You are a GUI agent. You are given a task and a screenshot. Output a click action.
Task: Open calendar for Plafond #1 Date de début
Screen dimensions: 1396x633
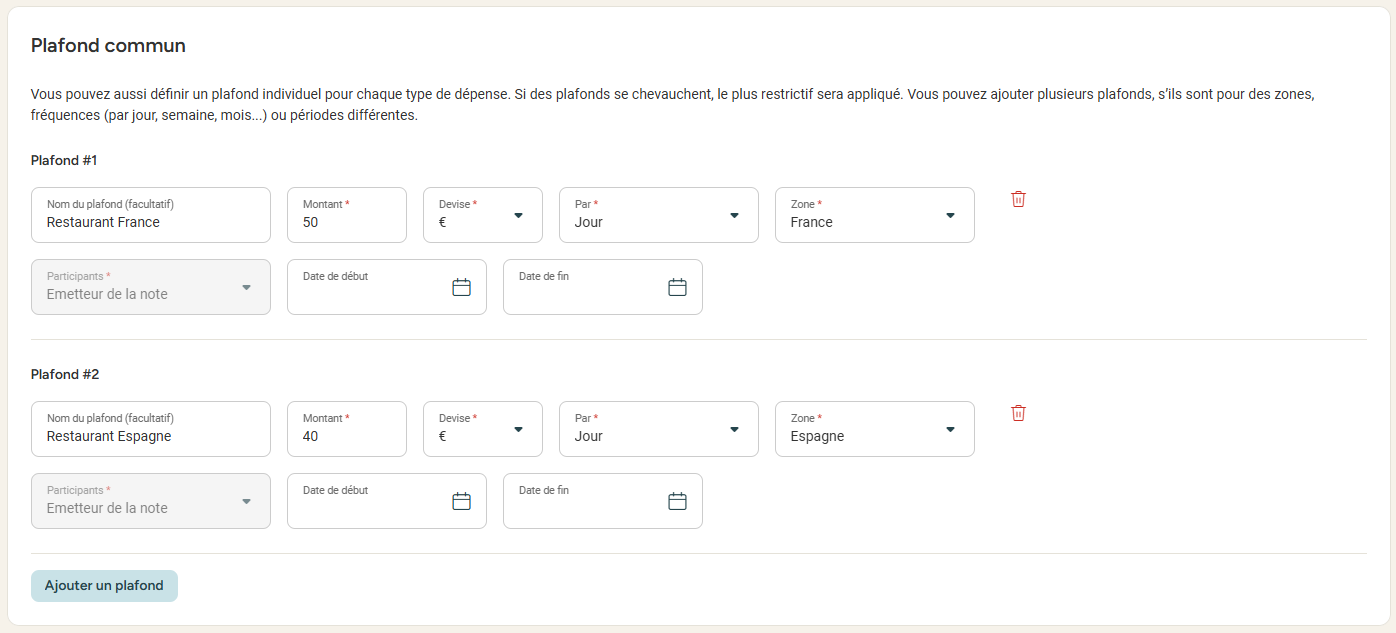point(461,287)
